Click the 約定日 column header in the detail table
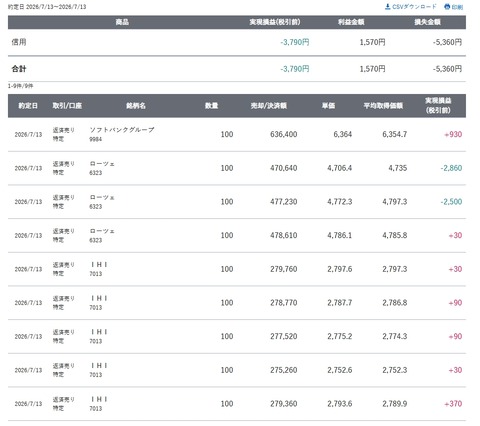The width and height of the screenshot is (480, 426). coord(28,106)
